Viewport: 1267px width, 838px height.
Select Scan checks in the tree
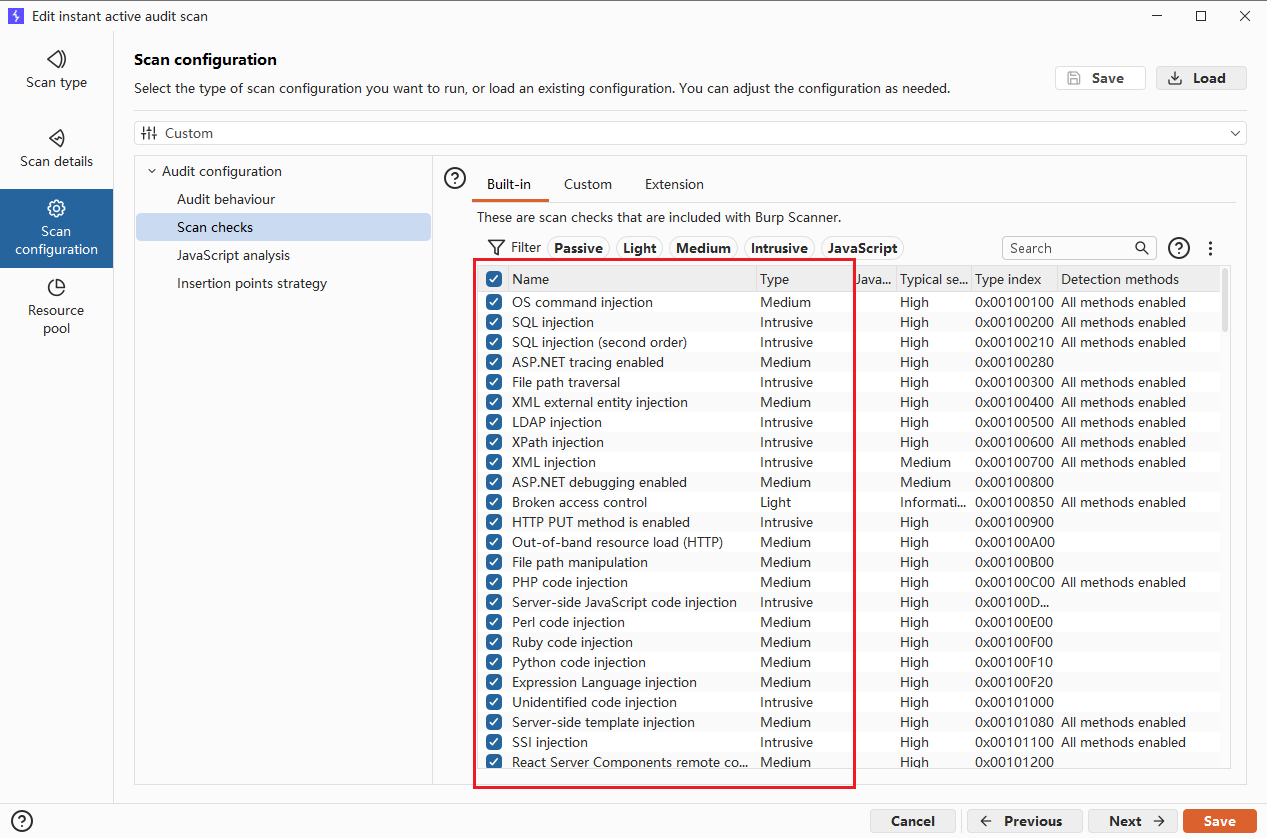[283, 227]
